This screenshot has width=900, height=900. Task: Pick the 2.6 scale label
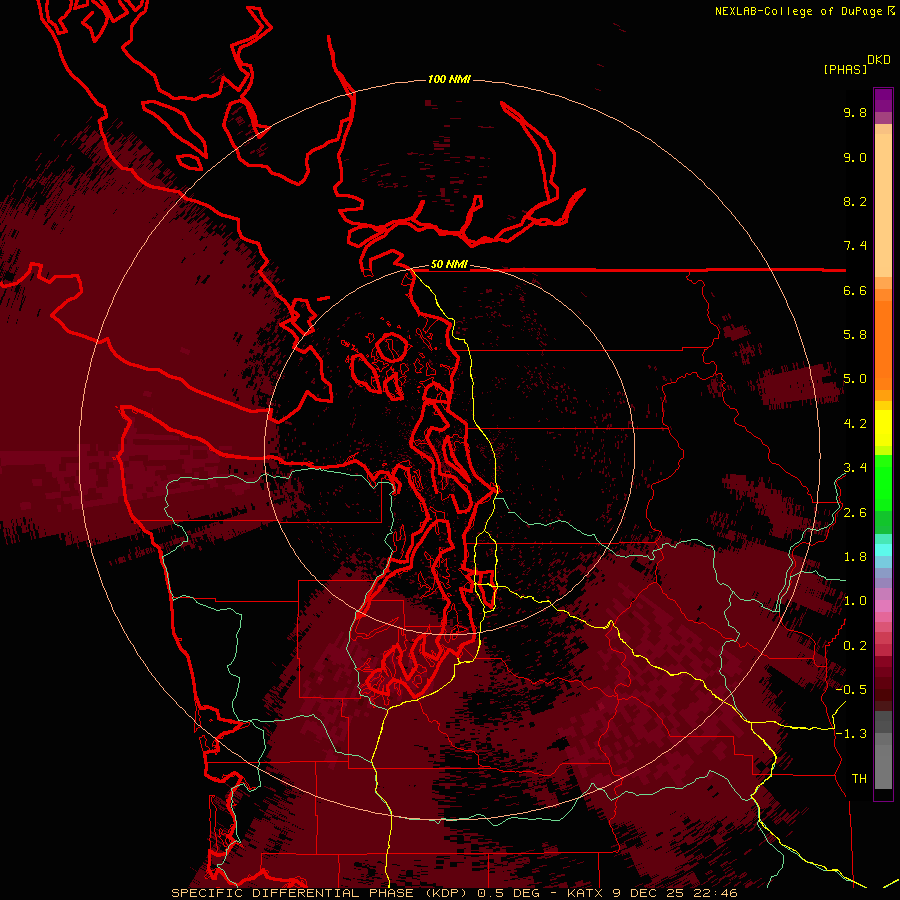pos(855,513)
